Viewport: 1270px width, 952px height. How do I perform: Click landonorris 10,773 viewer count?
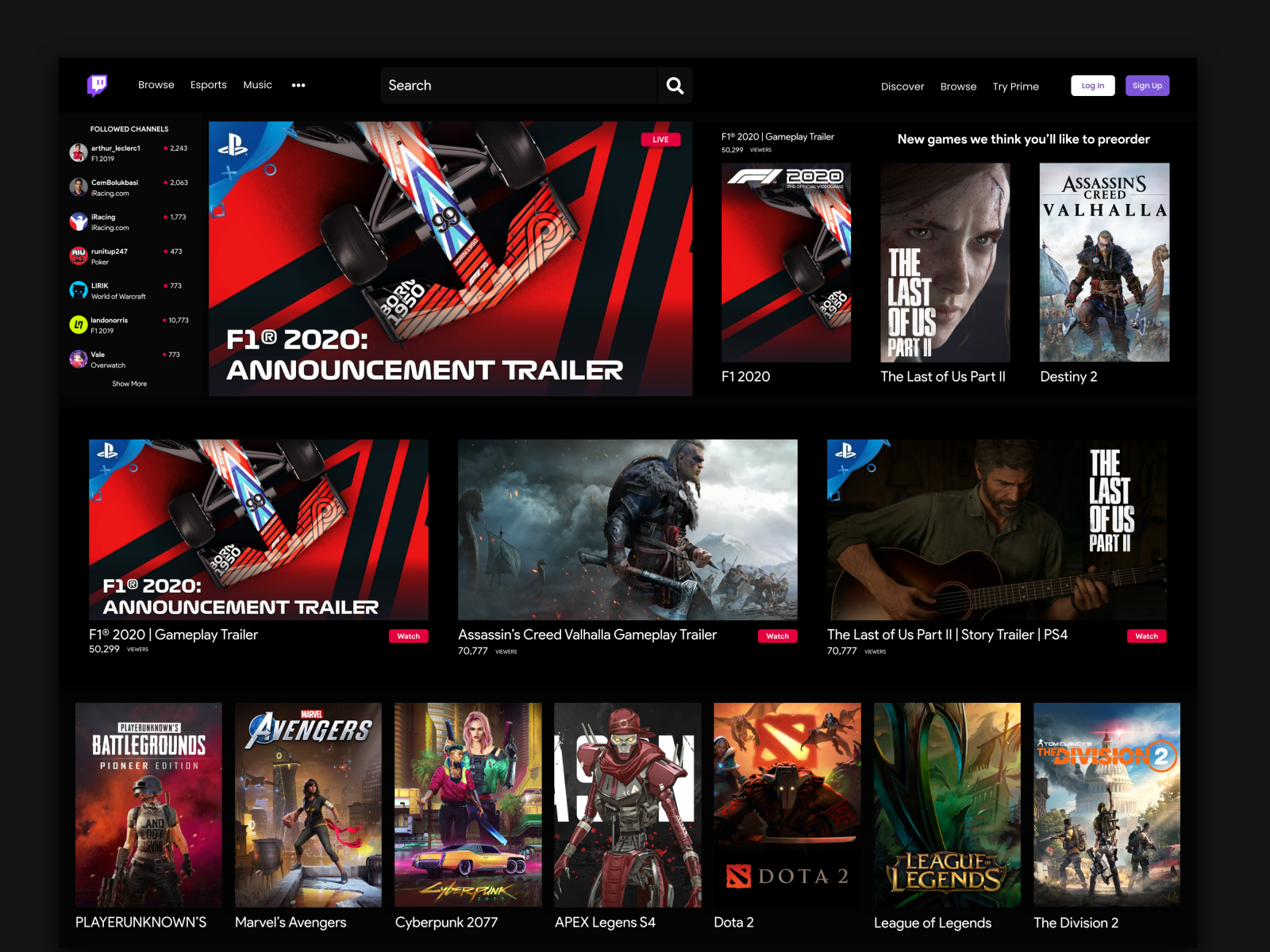tap(178, 321)
